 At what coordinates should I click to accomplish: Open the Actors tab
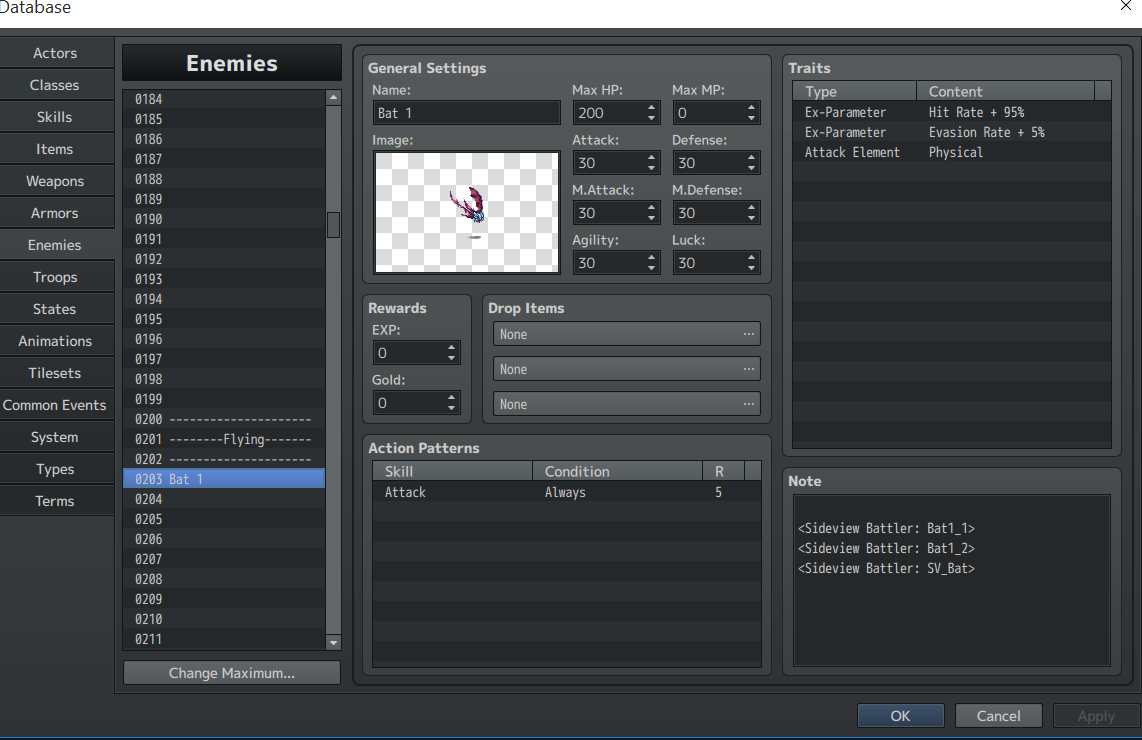pos(56,53)
